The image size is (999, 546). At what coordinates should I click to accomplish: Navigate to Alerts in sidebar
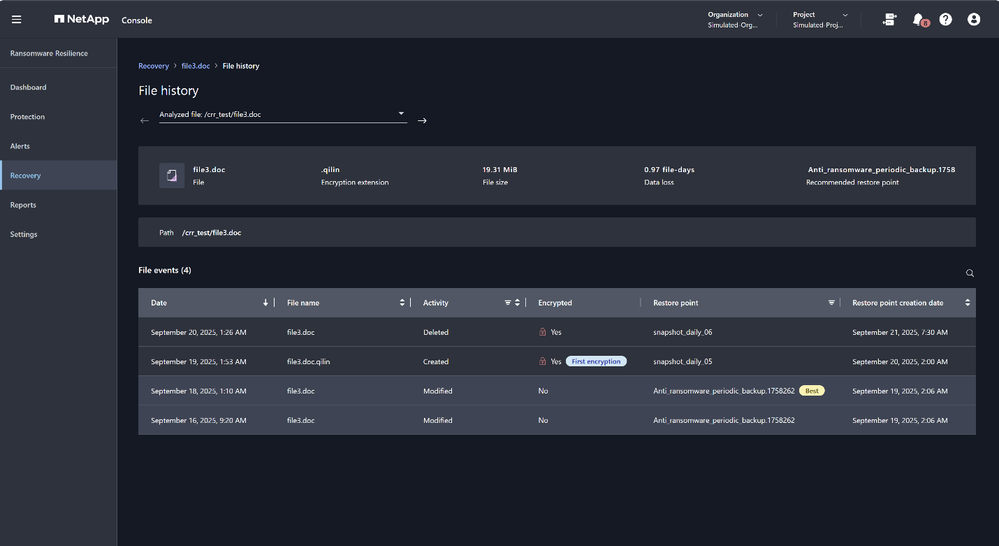pos(20,146)
